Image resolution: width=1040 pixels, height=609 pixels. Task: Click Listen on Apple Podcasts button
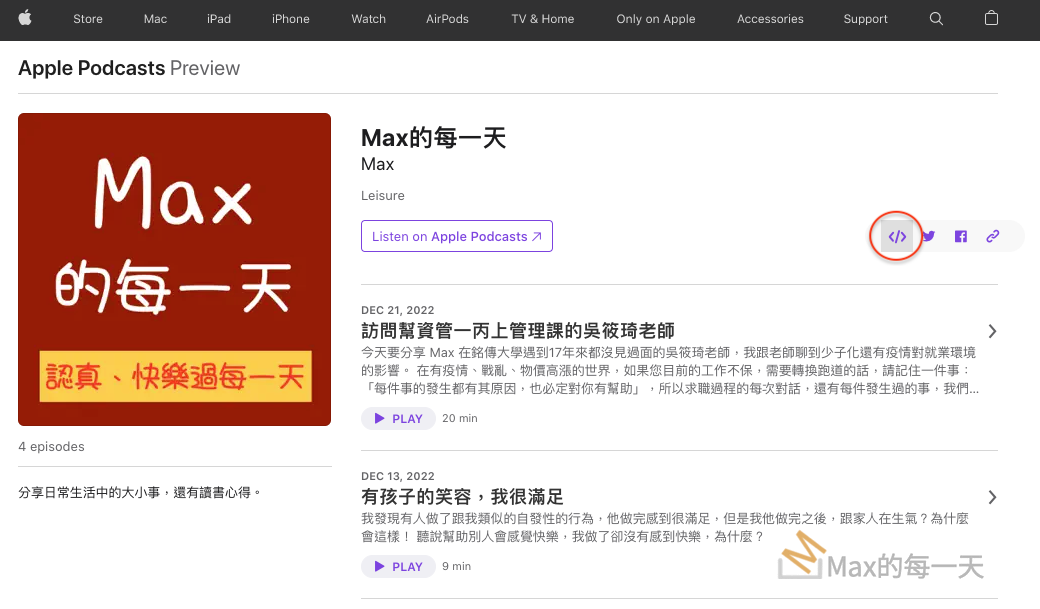[456, 237]
